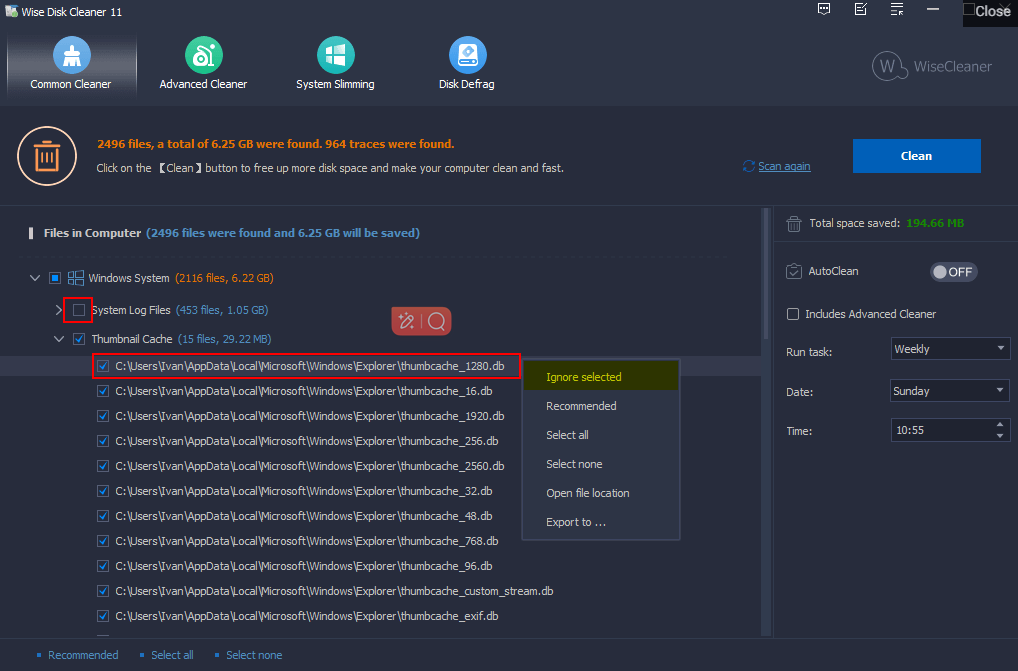The width and height of the screenshot is (1018, 671).
Task: Uncheck thumbcache_2560.db checkbox
Action: 103,466
